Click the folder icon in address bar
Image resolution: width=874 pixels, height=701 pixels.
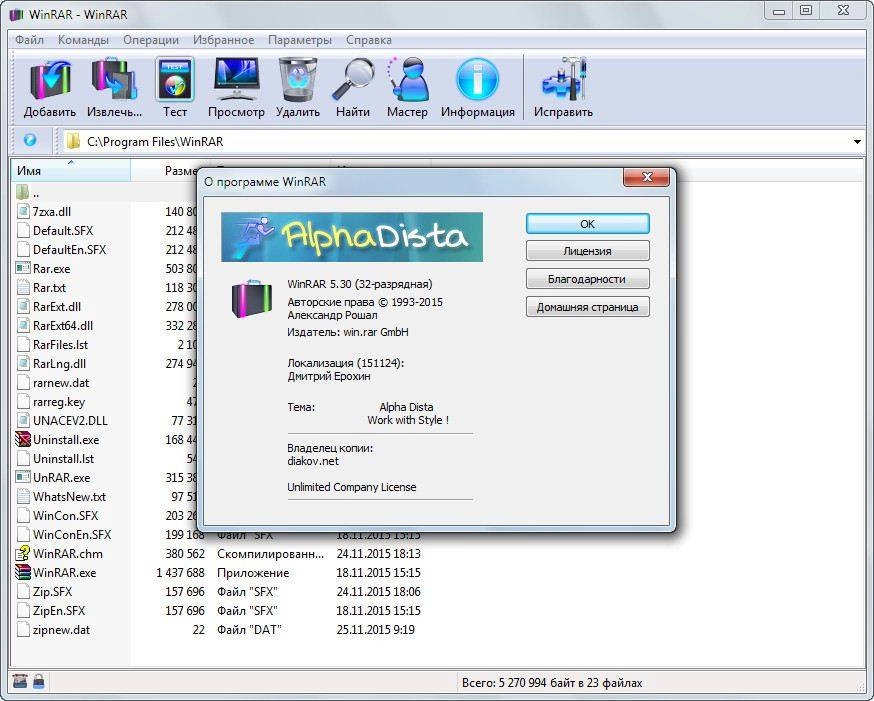[x=73, y=141]
